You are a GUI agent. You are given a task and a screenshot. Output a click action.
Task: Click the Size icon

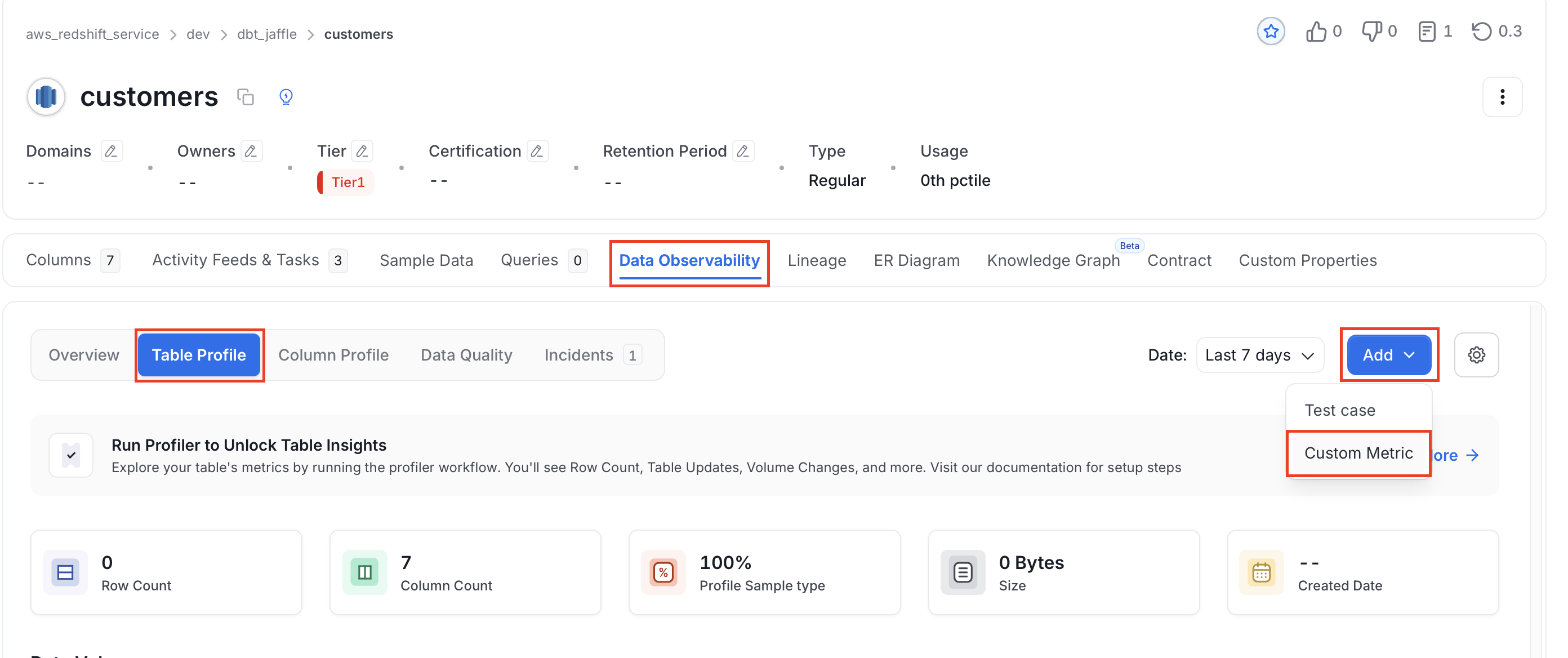963,572
